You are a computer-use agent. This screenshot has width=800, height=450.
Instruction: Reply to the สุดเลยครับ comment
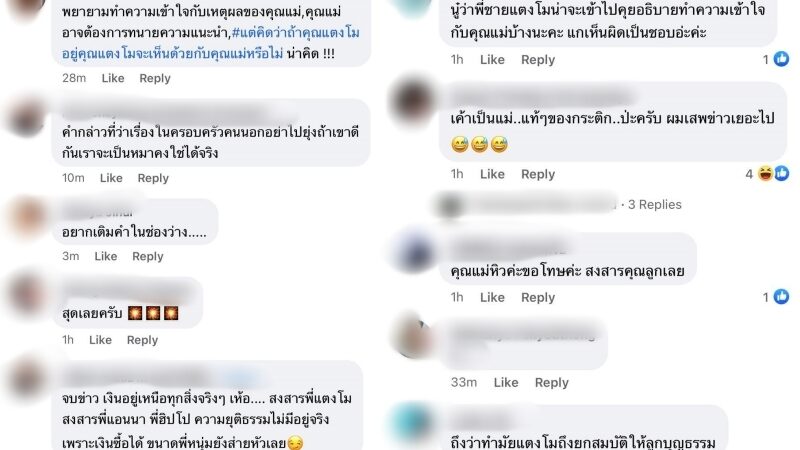pyautogui.click(x=142, y=340)
